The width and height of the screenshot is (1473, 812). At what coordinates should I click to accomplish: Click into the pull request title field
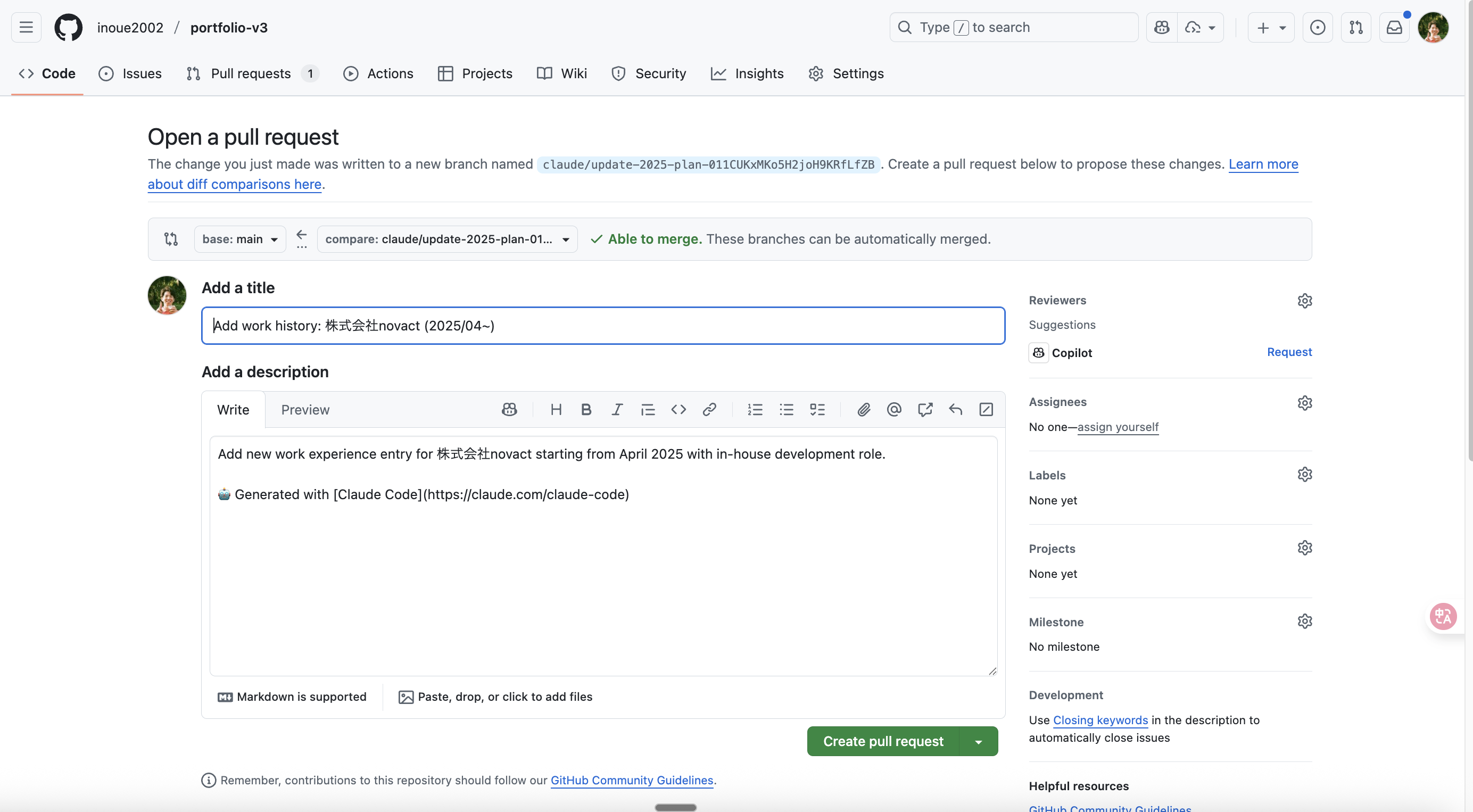[x=603, y=326]
